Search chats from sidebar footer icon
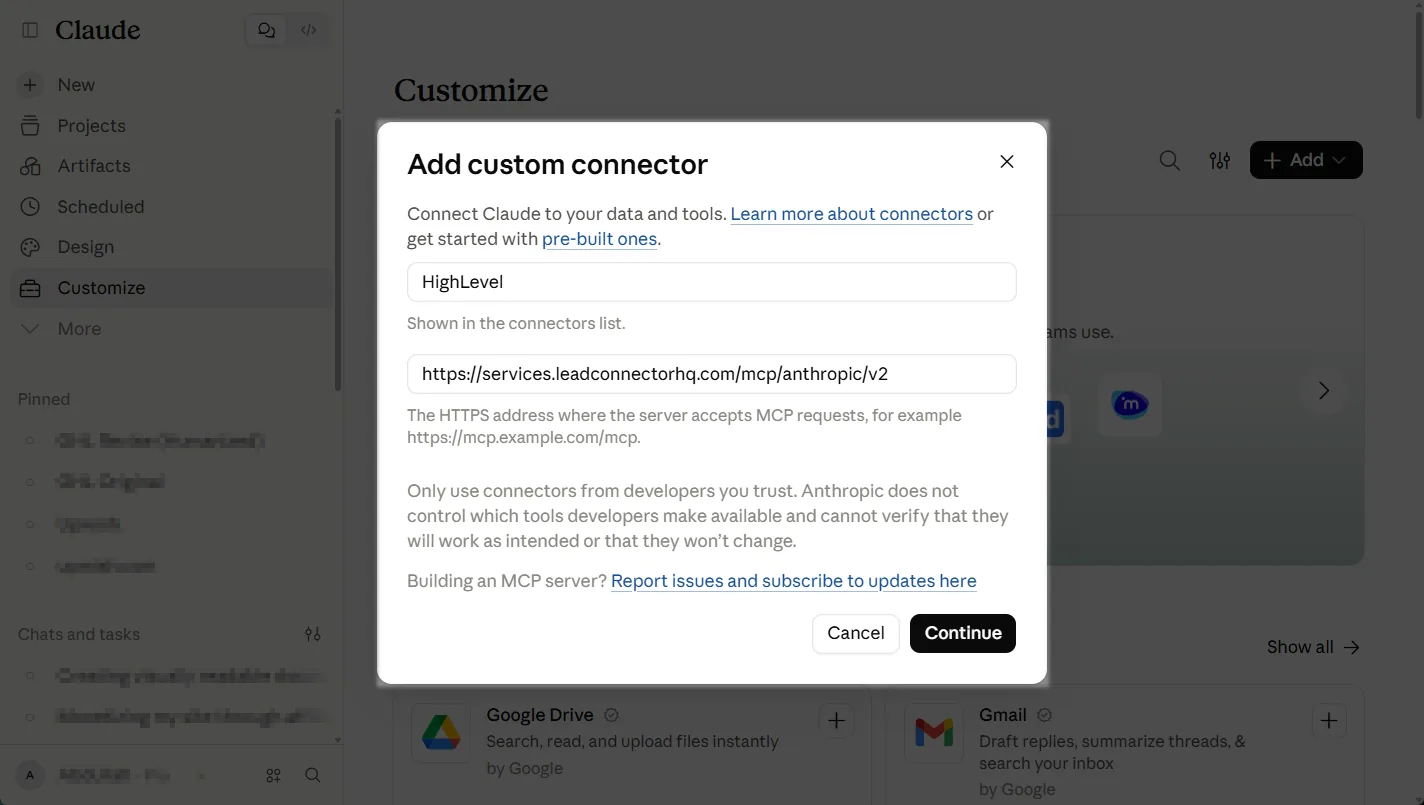The width and height of the screenshot is (1424, 805). coord(313,775)
